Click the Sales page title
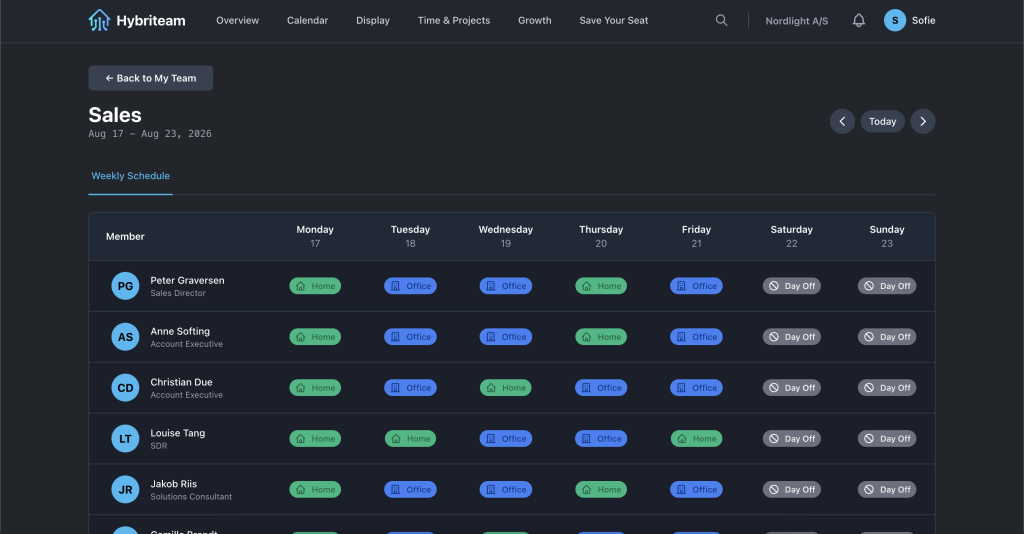The image size is (1024, 534). click(x=115, y=115)
